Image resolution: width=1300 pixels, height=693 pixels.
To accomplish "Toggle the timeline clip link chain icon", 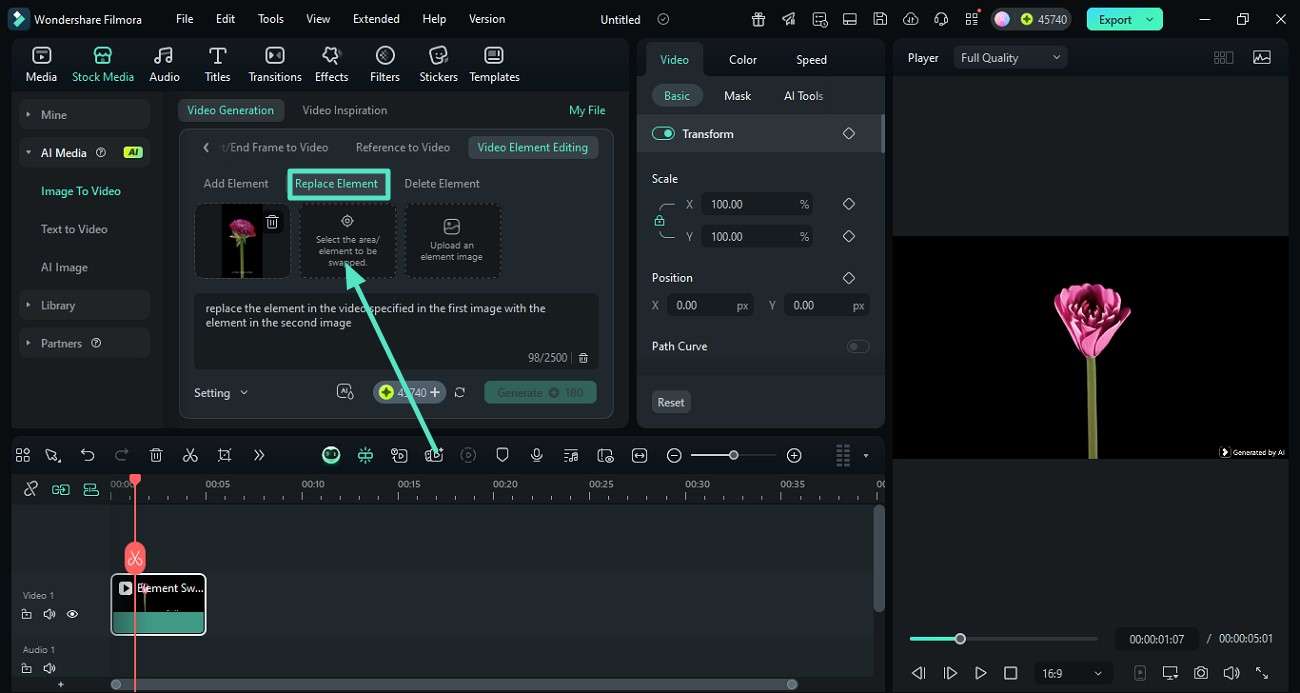I will (x=31, y=489).
